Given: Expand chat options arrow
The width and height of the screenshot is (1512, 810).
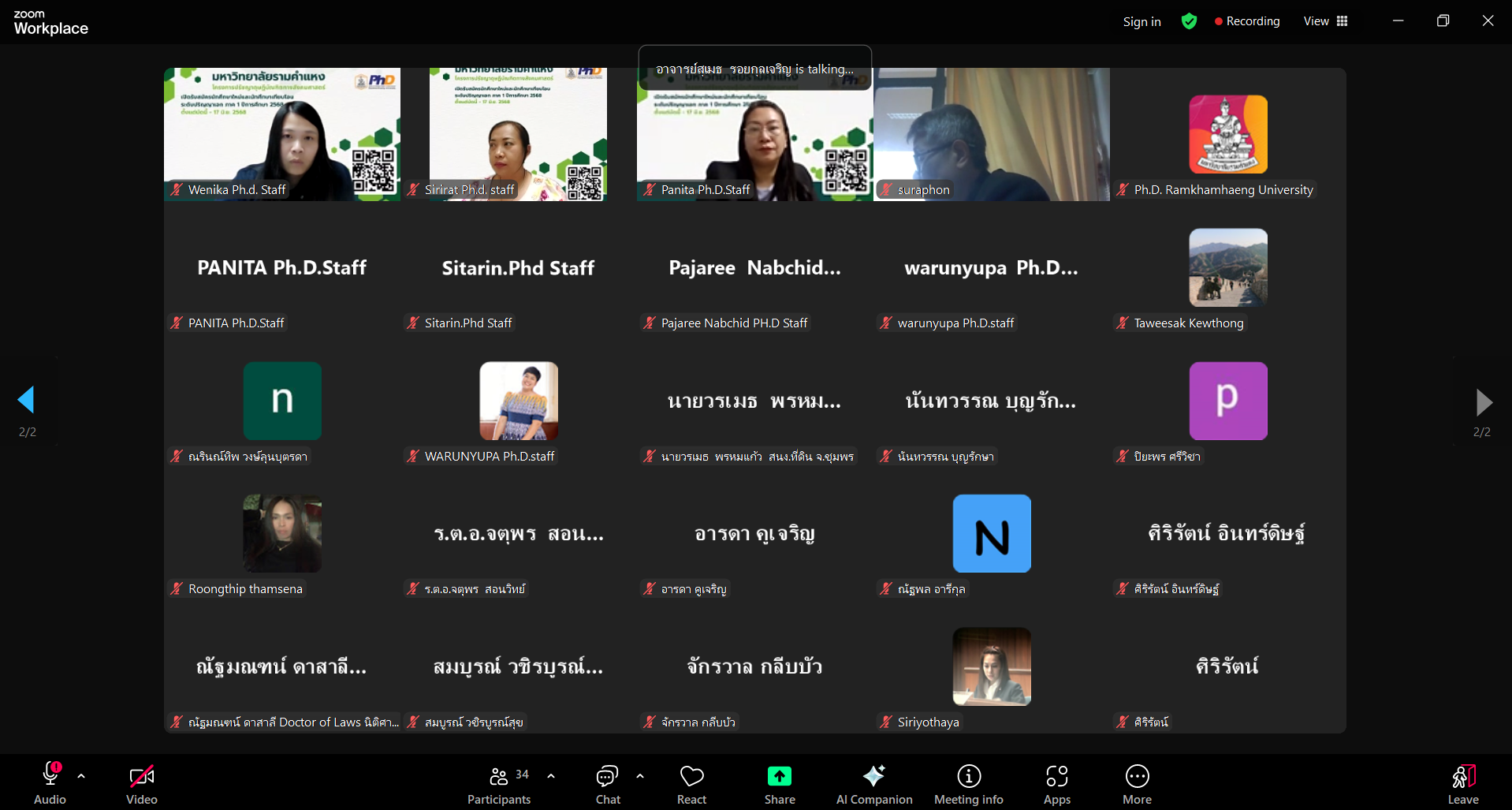Looking at the screenshot, I should (640, 776).
